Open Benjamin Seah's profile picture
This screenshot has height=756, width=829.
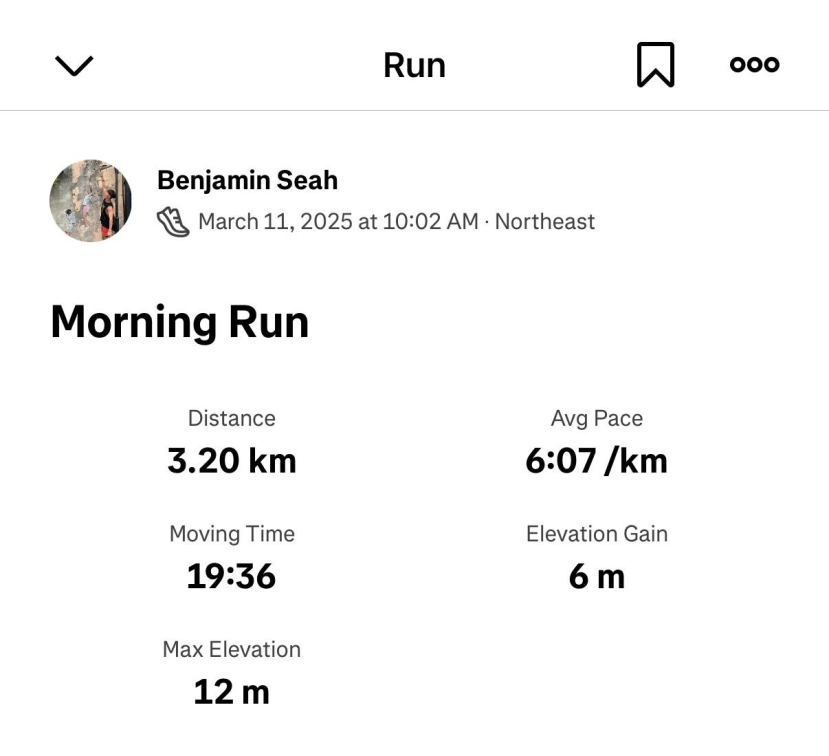[x=90, y=201]
